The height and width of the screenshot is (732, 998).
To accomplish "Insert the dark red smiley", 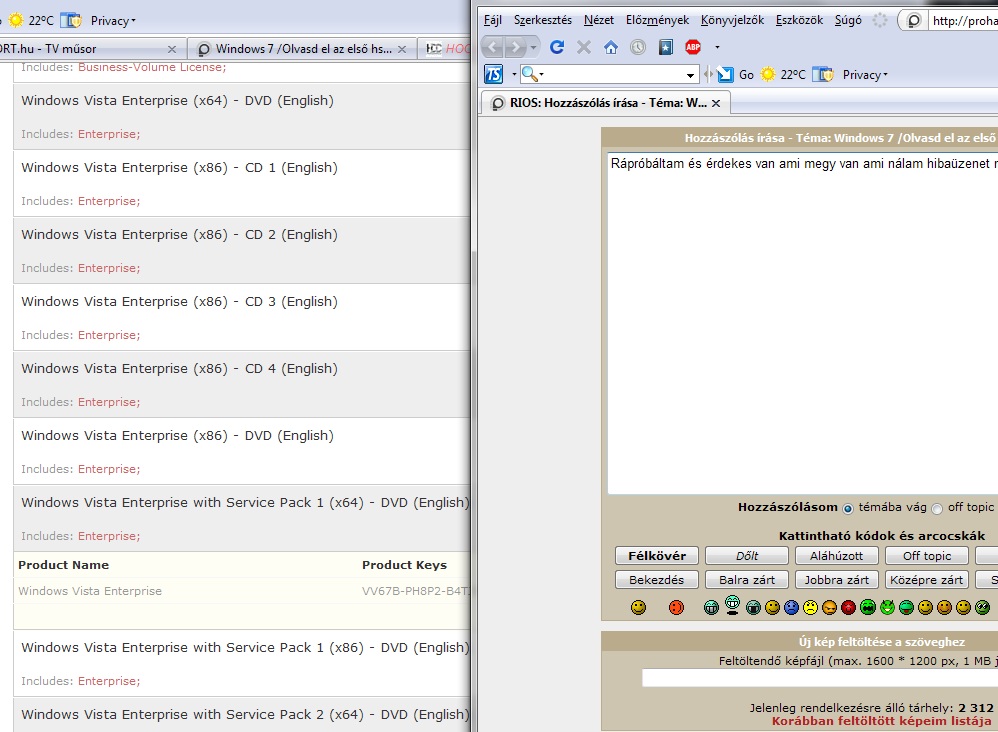I will (x=848, y=608).
